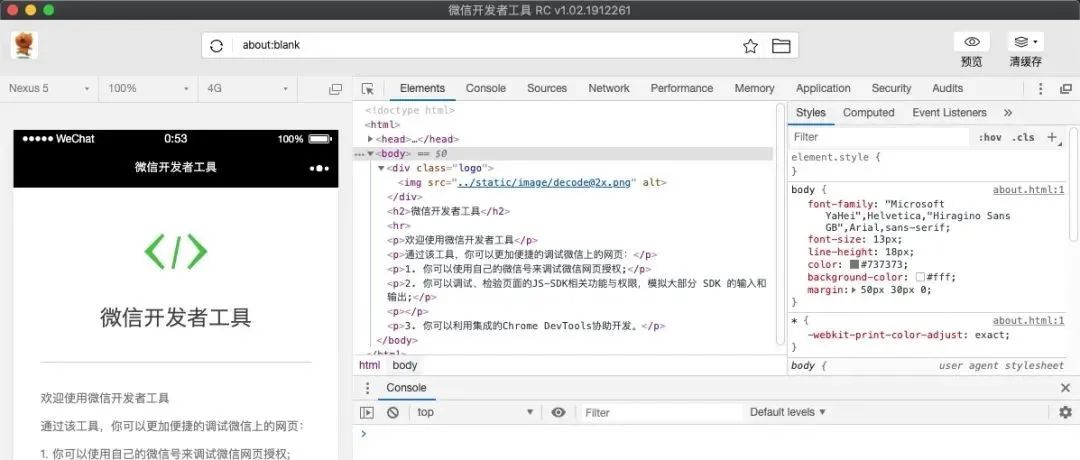Switch to the Performance tab
The image size is (1080, 460).
(682, 88)
